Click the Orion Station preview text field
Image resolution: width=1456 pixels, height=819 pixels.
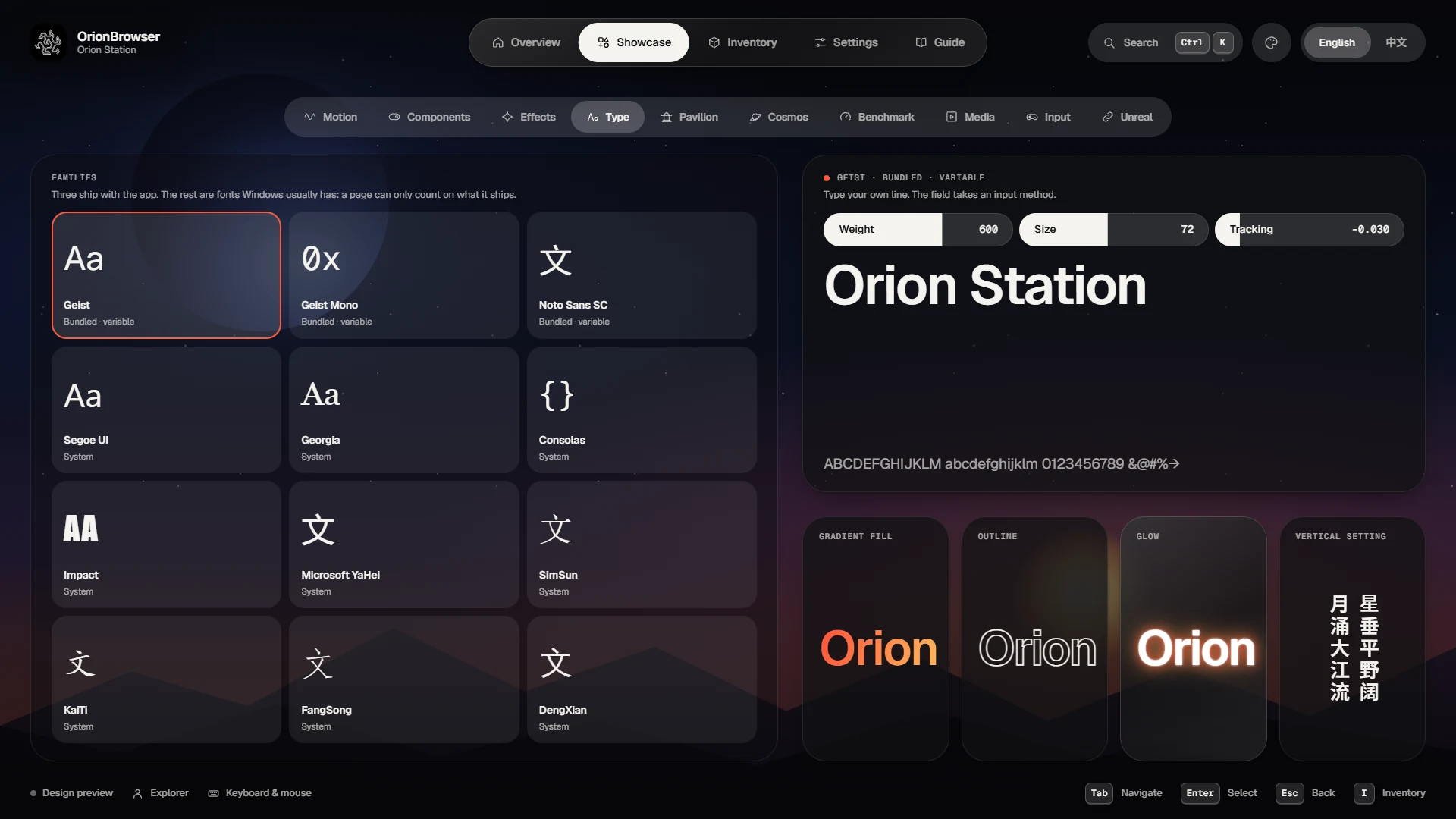[1113, 286]
